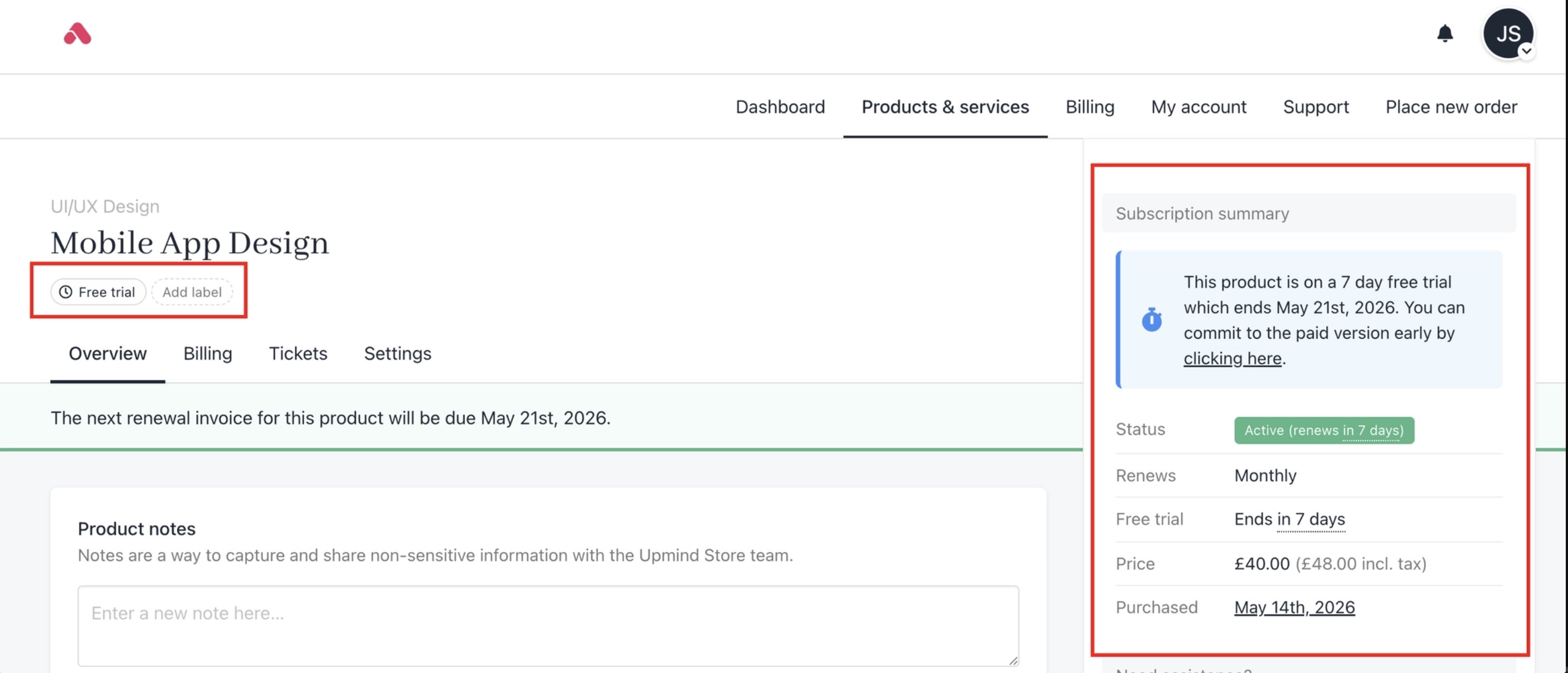1568x673 pixels.
Task: Click the stopwatch icon in trial notice
Action: [1151, 319]
